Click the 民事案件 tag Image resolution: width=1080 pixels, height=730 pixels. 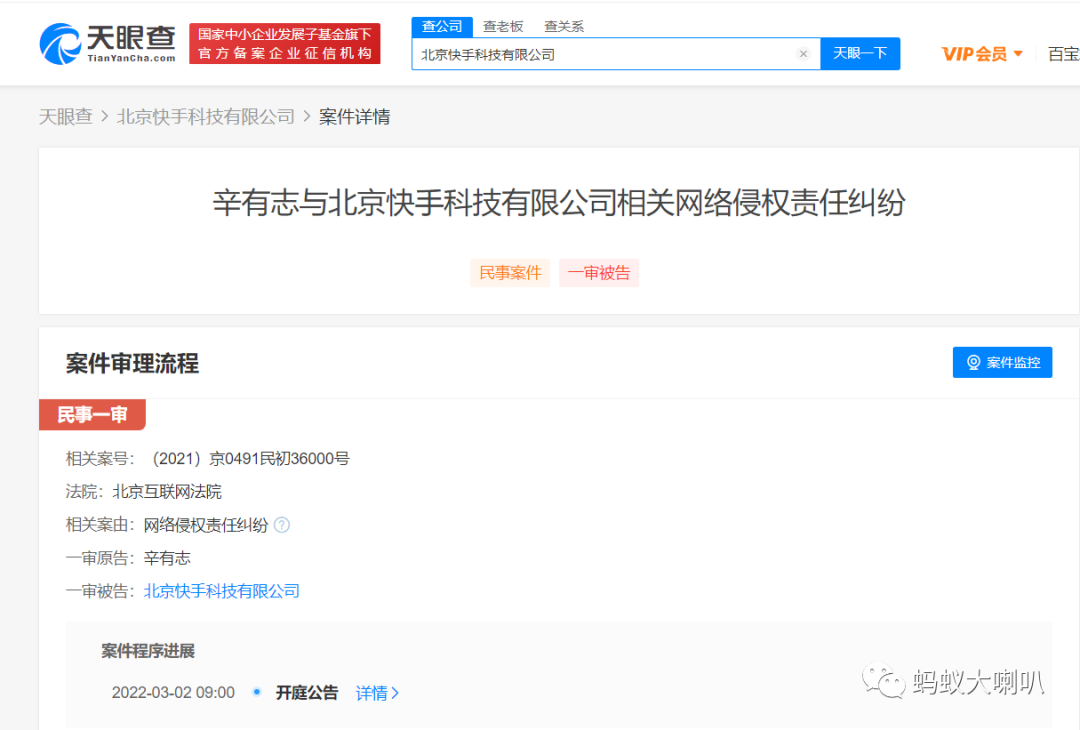click(x=510, y=273)
